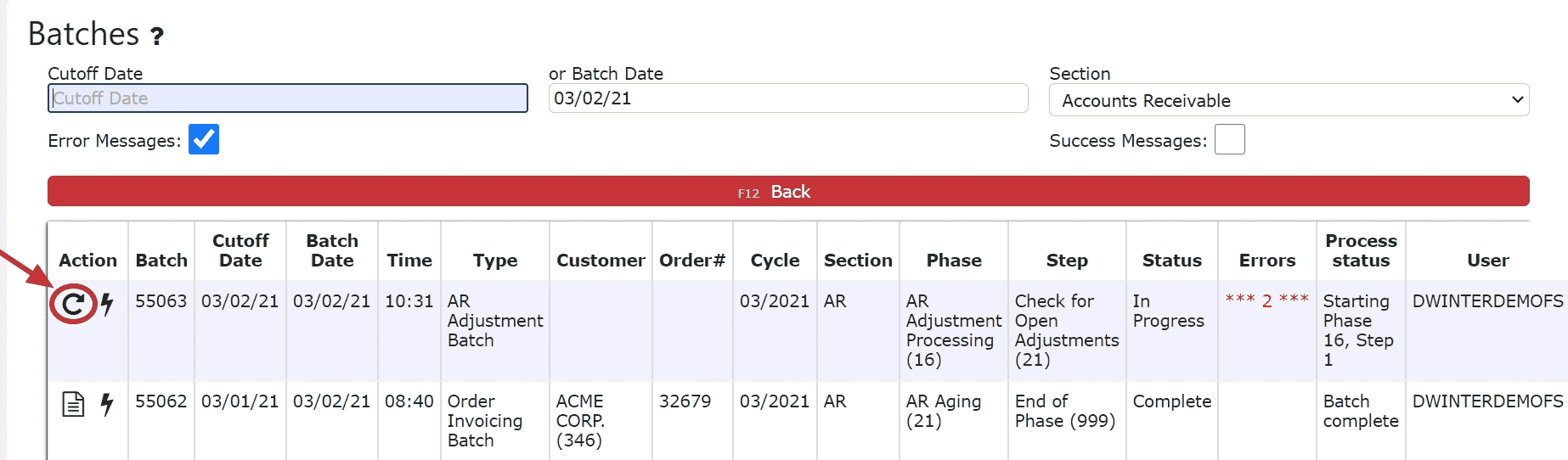This screenshot has height=460, width=1568.
Task: Uncheck the Error Messages checkbox
Action: (x=204, y=139)
